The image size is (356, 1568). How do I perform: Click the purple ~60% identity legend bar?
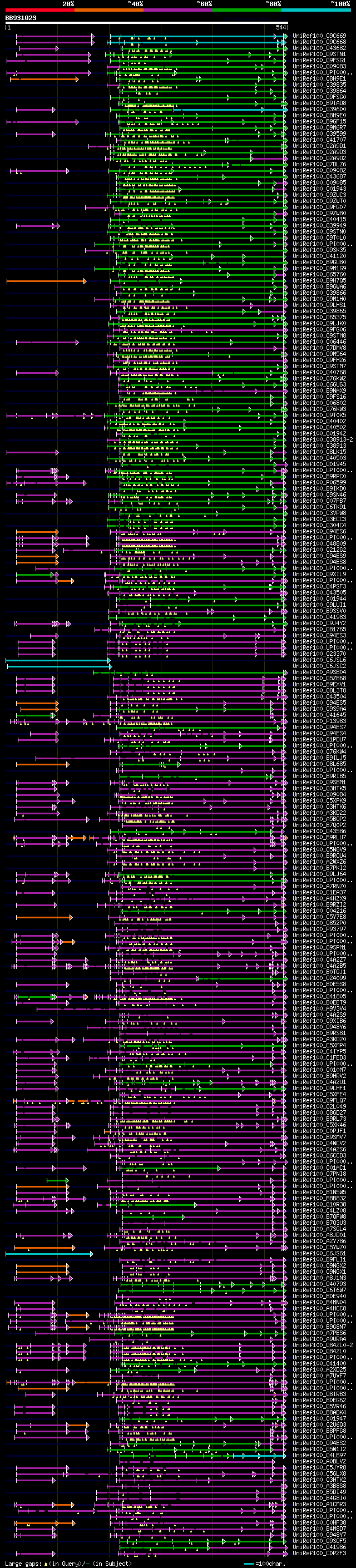pyautogui.click(x=179, y=10)
